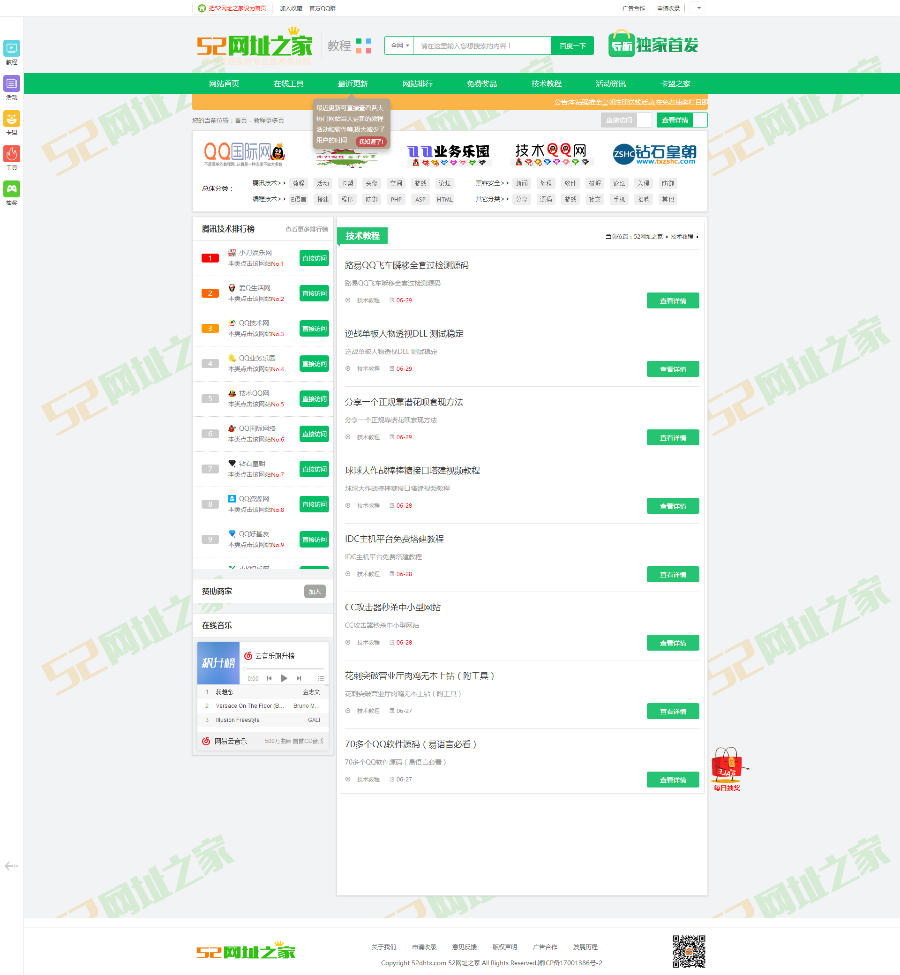The image size is (900, 975).
Task: Open 技术教程 in the green nav bar
Action: pyautogui.click(x=547, y=83)
